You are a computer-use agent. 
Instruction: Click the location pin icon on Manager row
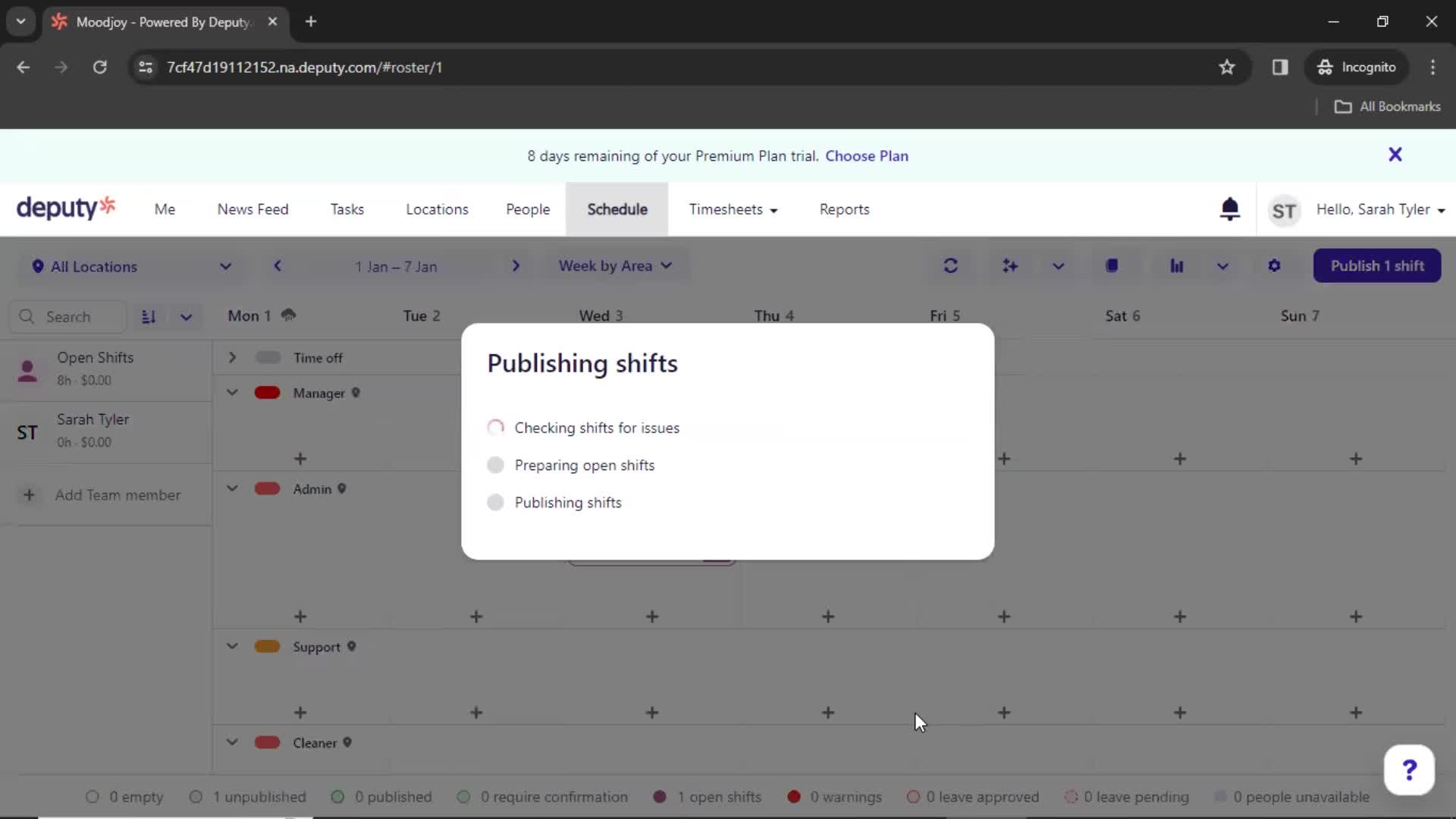[357, 392]
